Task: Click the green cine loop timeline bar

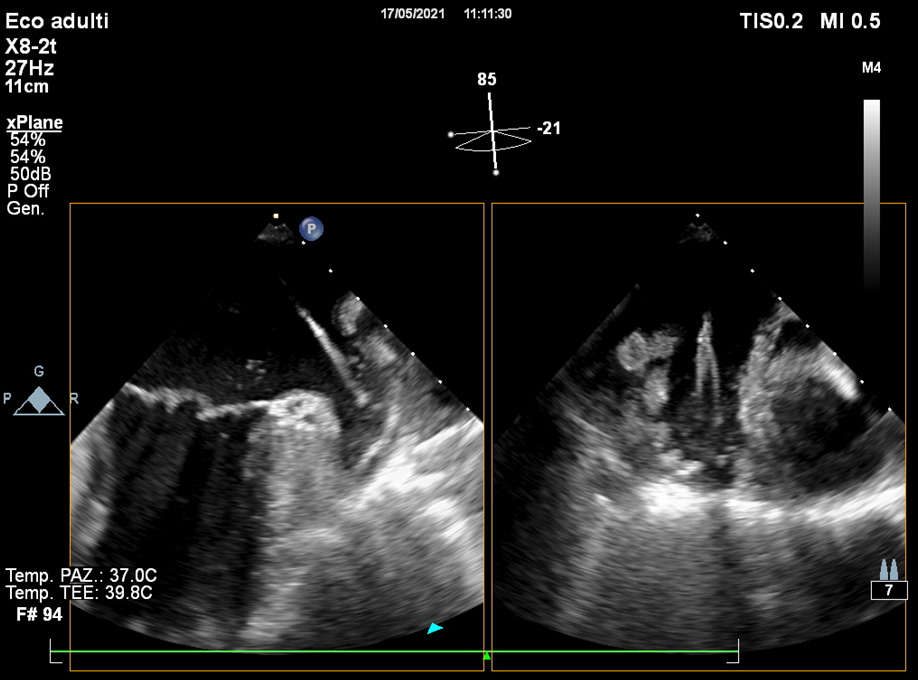Action: (x=300, y=651)
